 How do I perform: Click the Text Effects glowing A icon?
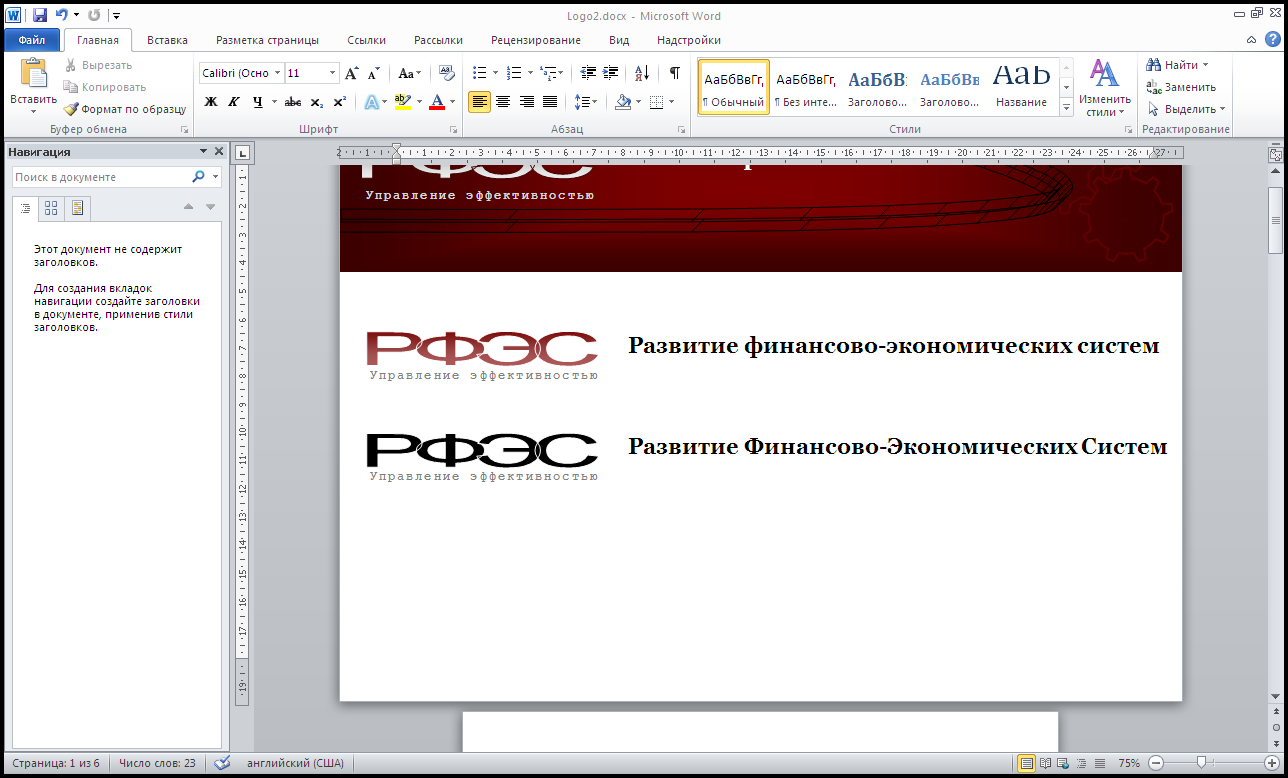[371, 102]
